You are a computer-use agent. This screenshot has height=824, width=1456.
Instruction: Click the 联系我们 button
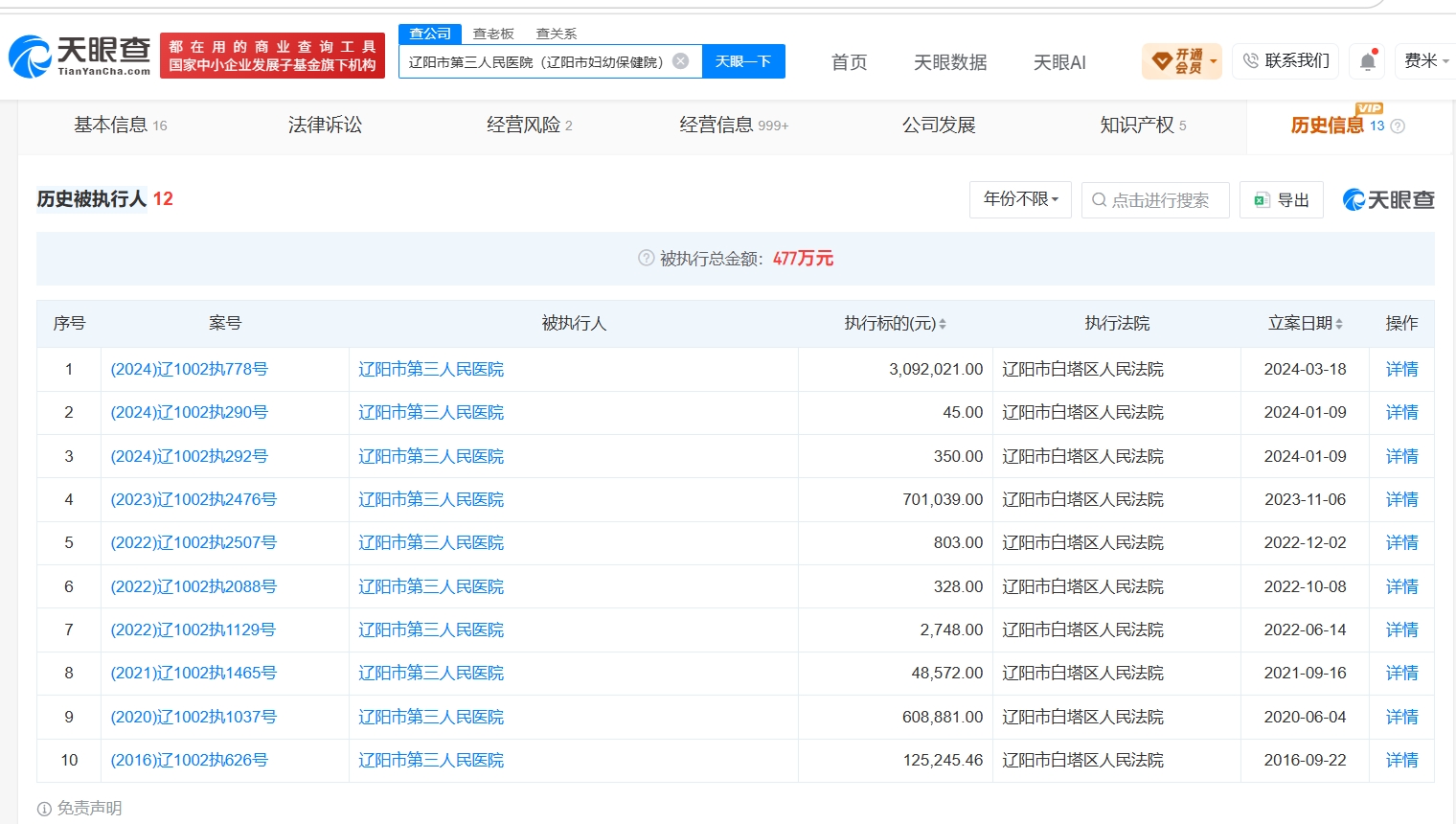tap(1285, 61)
